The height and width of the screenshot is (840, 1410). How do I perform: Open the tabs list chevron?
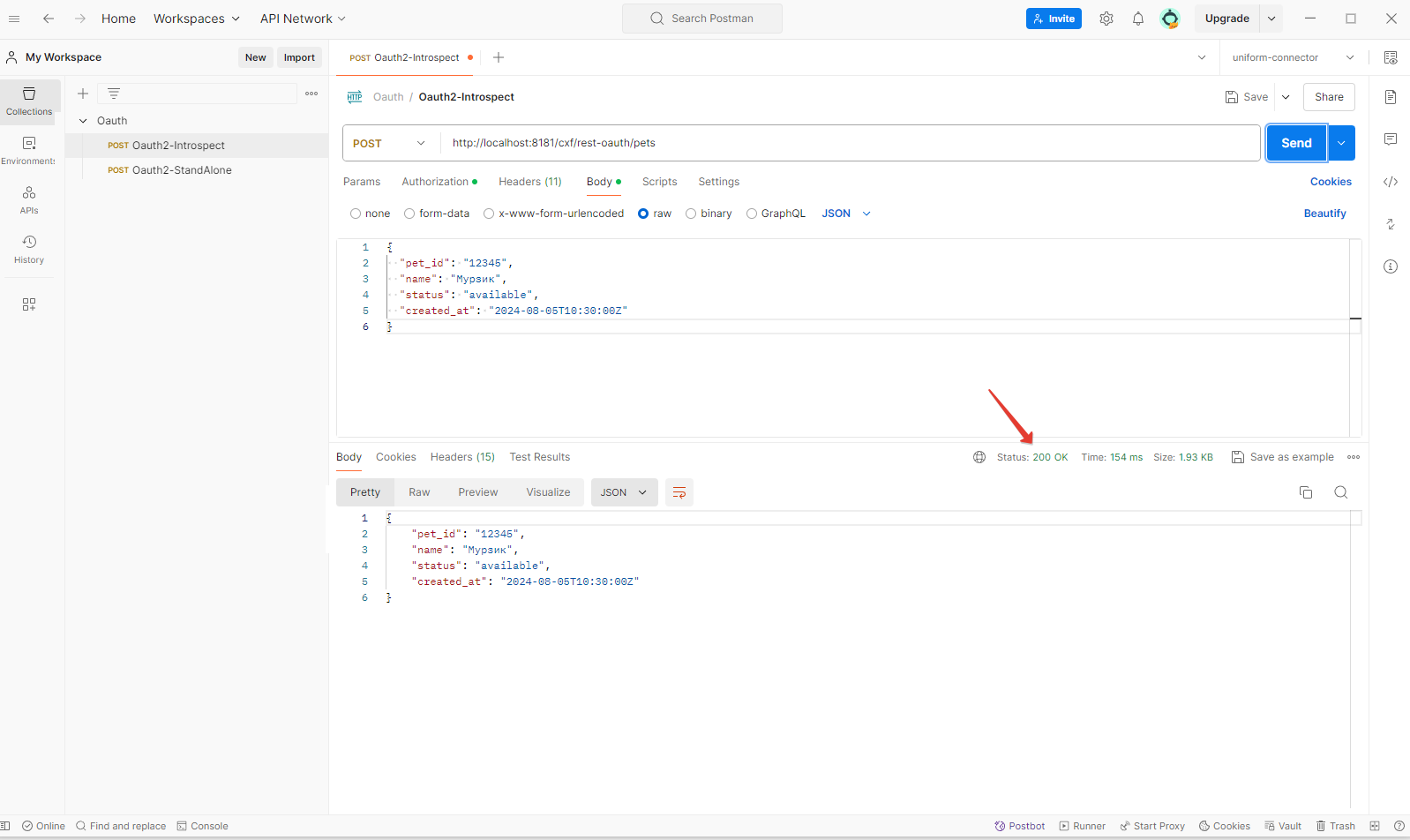coord(1202,57)
